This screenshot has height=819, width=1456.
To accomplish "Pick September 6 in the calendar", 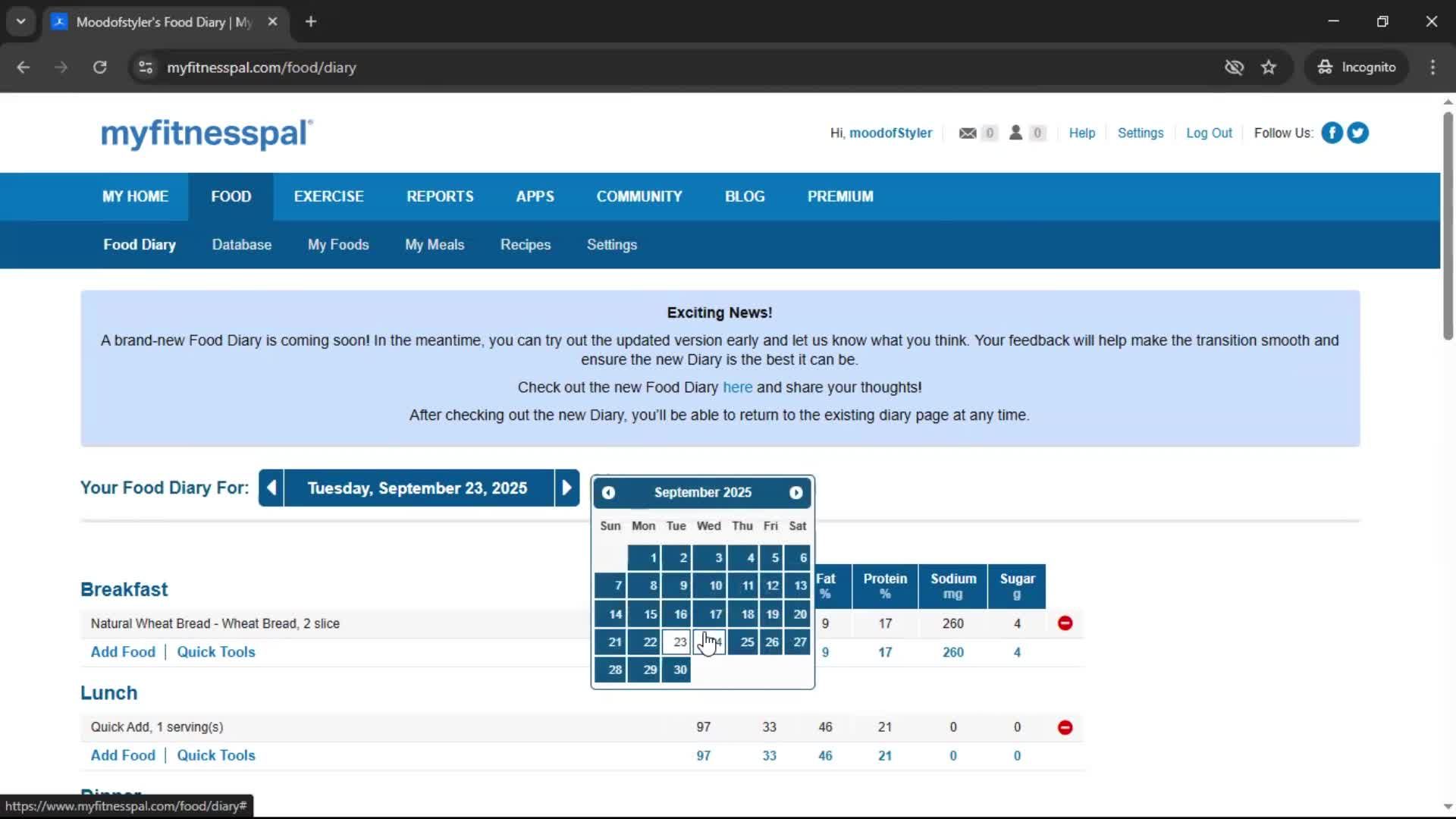I will click(x=798, y=558).
